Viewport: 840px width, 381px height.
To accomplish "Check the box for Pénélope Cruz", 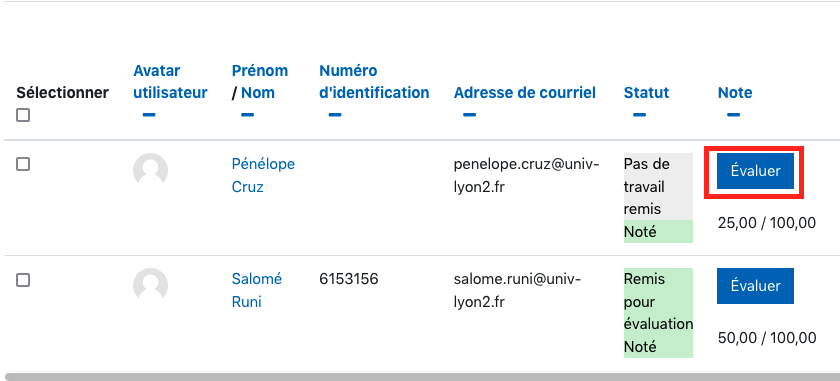I will point(23,165).
